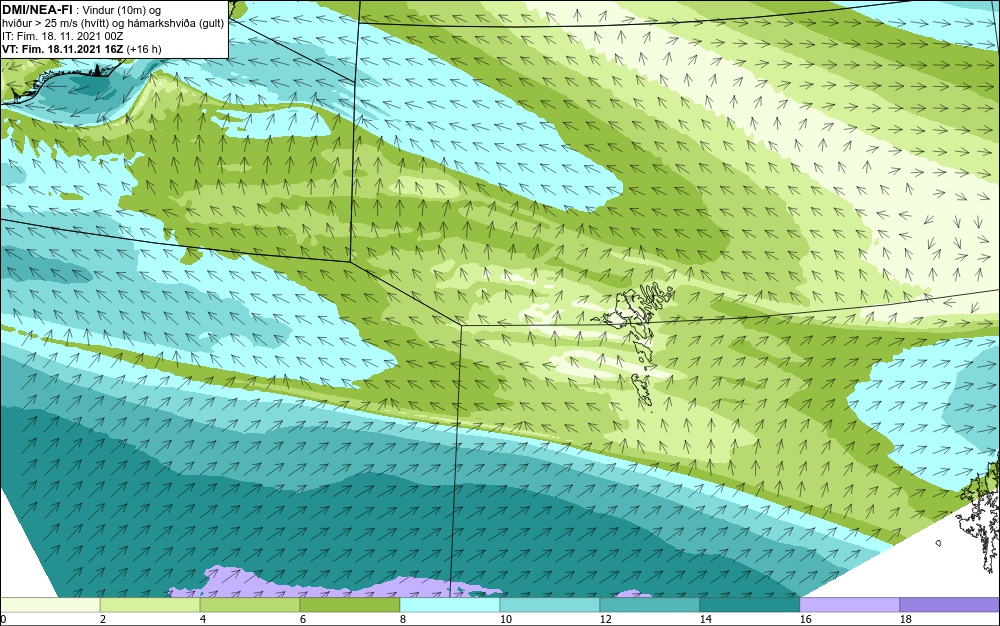
Task: Click the purple legend swatch above 18 m/s
Action: coord(950,605)
